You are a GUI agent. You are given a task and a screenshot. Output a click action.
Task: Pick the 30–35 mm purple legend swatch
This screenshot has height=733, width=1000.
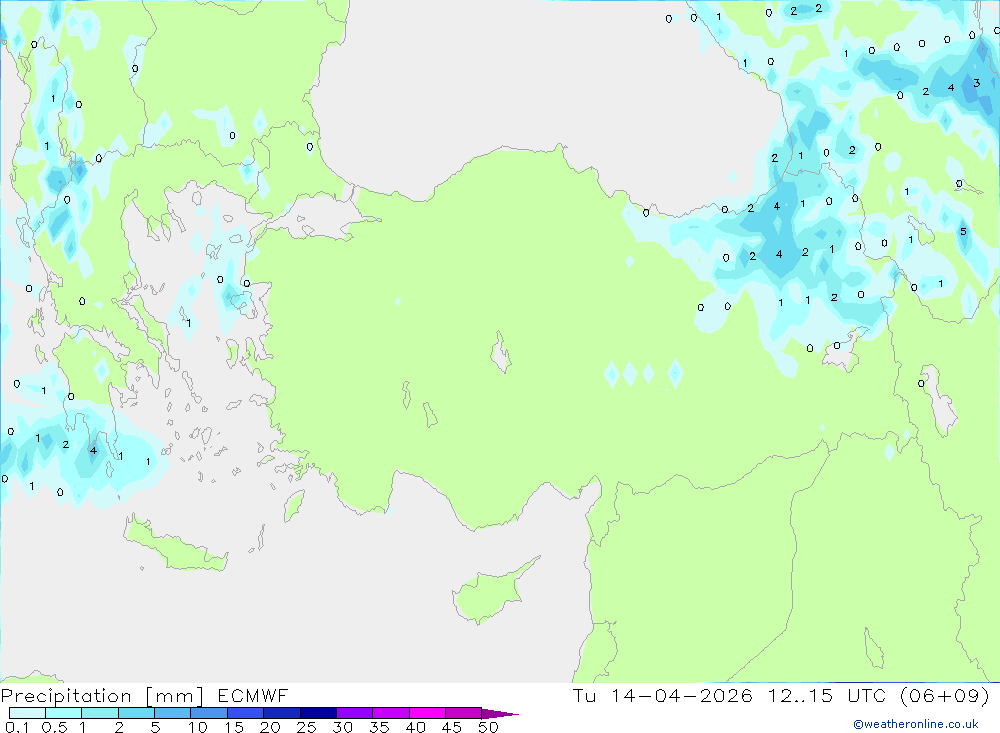[x=354, y=713]
